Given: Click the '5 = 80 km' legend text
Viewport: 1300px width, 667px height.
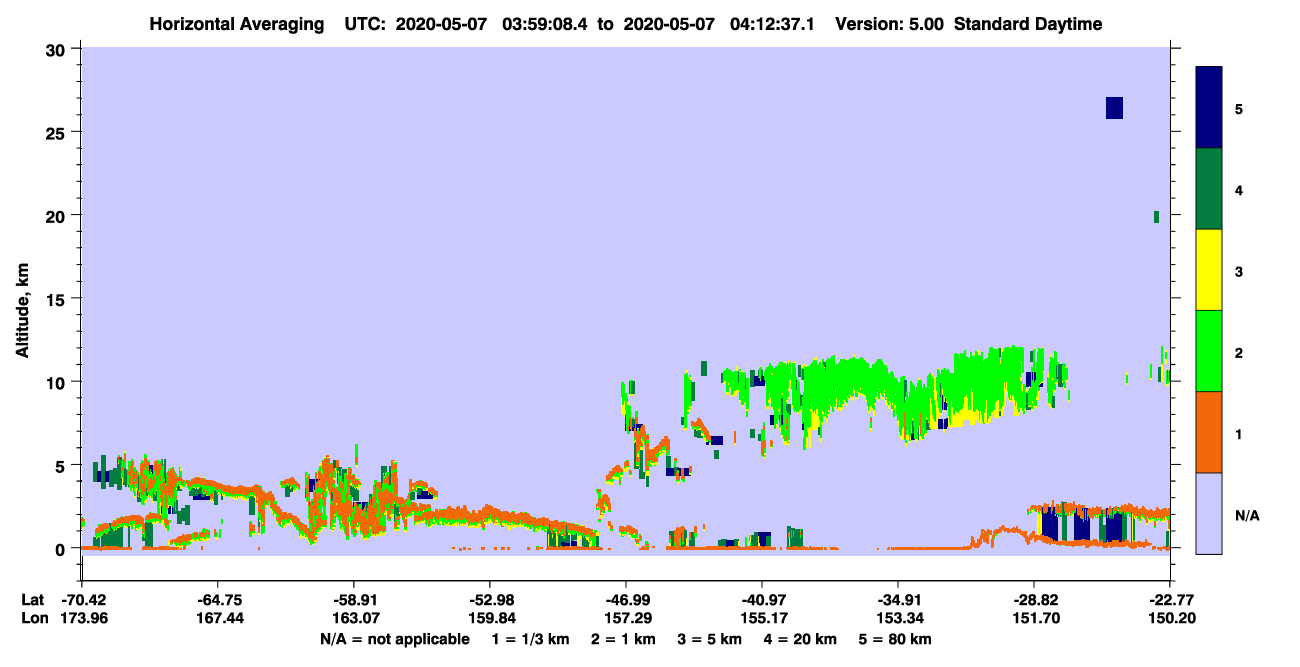Looking at the screenshot, I should [894, 639].
